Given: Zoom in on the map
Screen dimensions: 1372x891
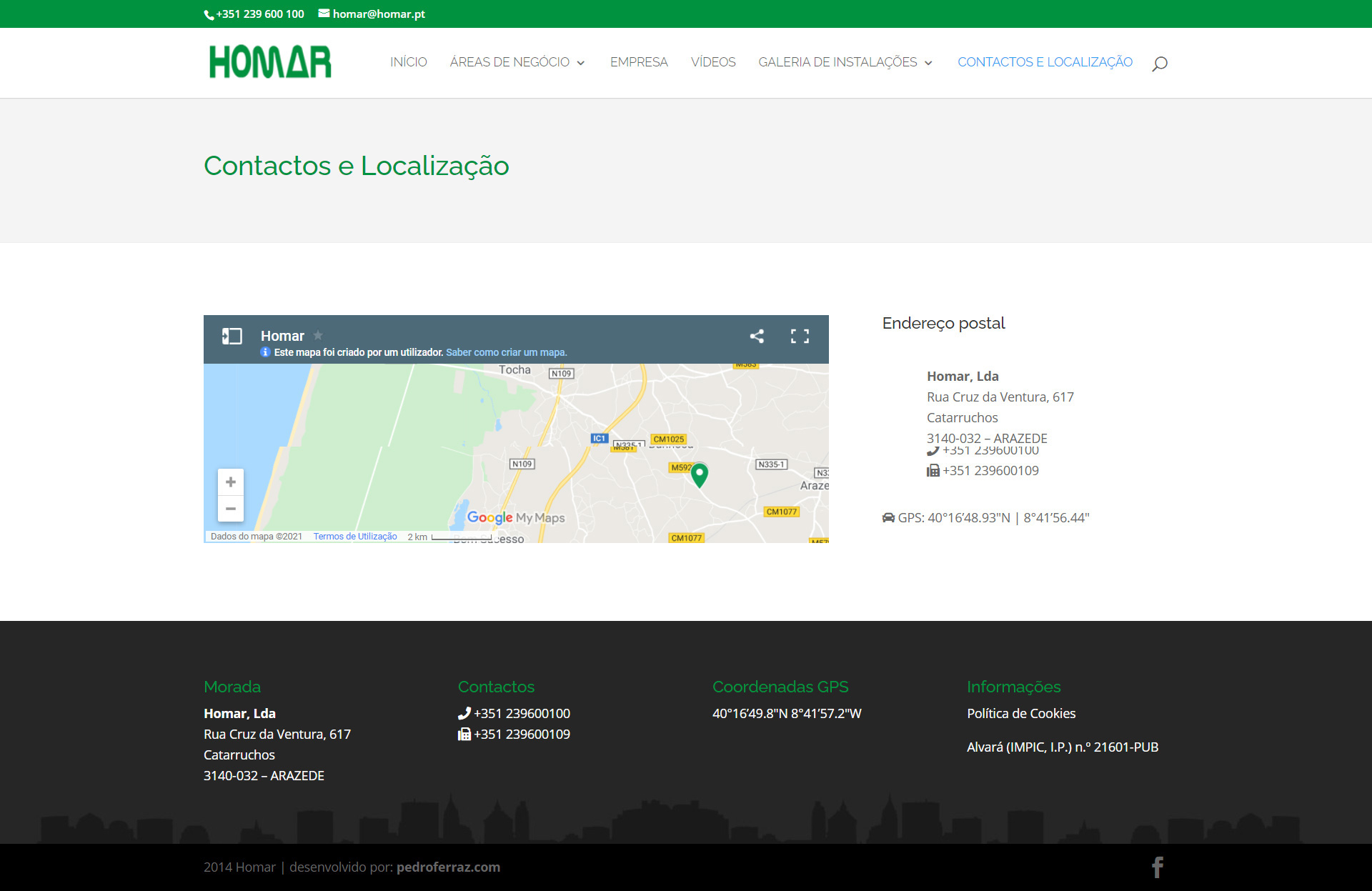Looking at the screenshot, I should coord(230,482).
